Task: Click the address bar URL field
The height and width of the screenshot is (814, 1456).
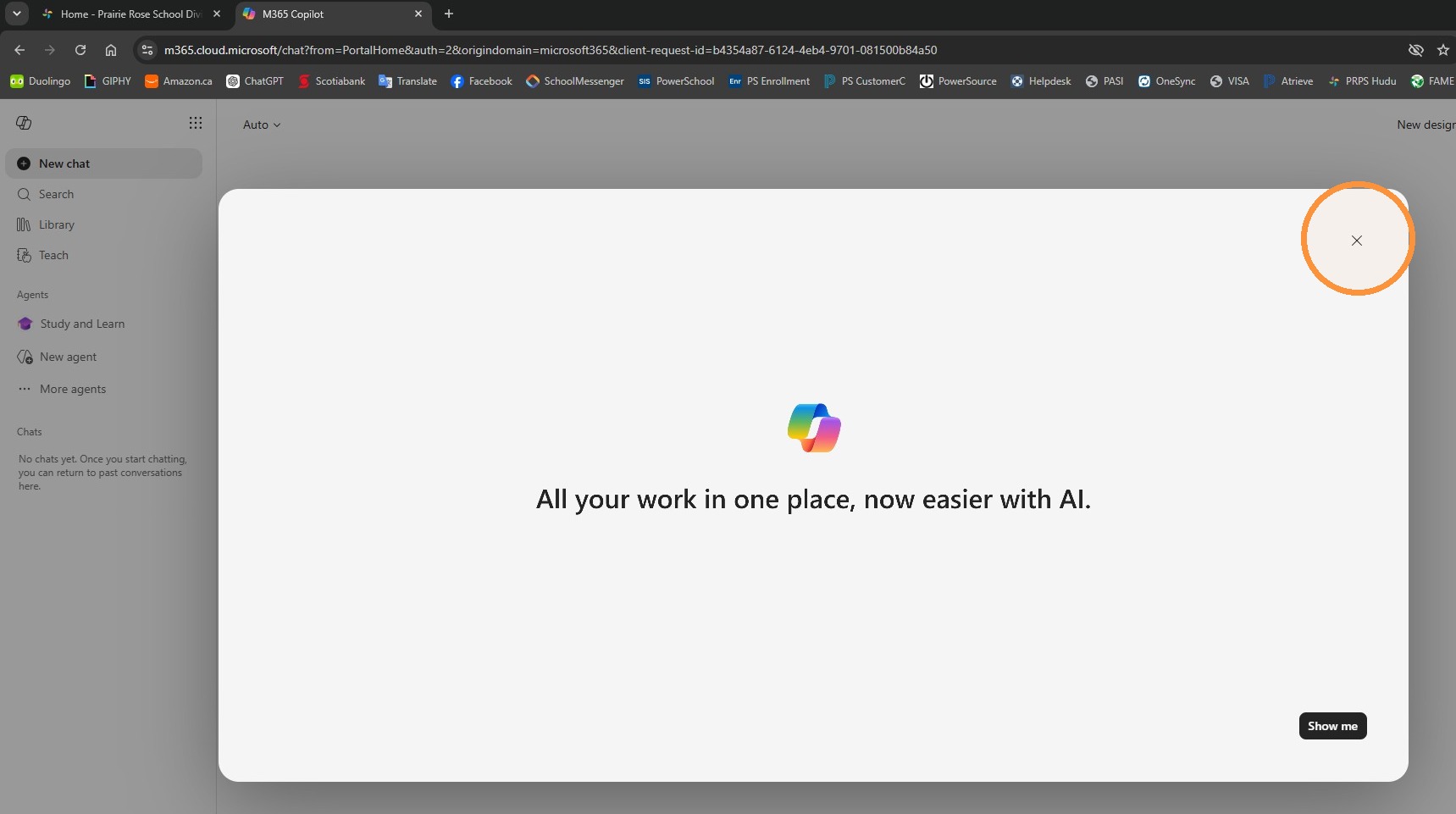Action: [551, 50]
